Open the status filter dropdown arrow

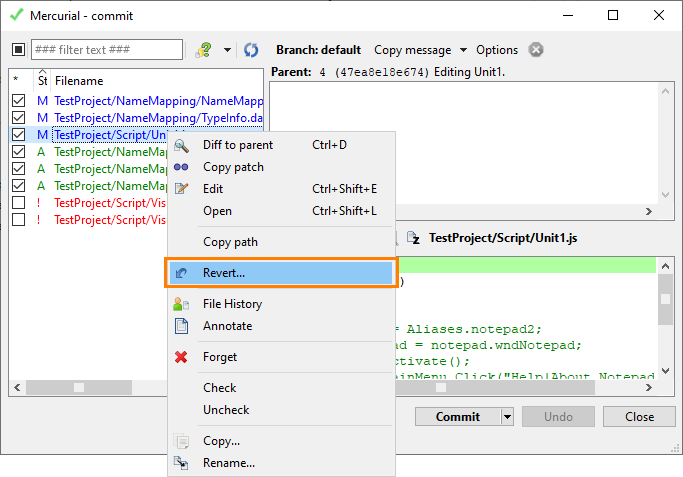coord(227,50)
